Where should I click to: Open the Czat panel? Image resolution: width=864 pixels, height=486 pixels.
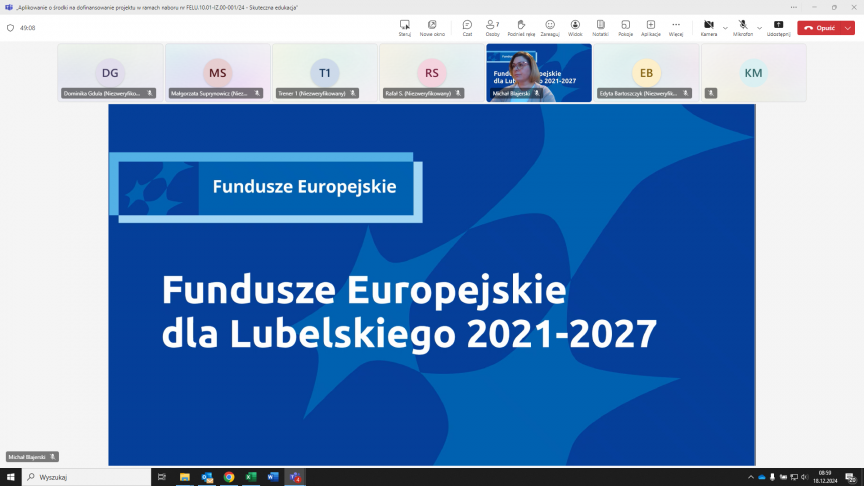(x=467, y=28)
